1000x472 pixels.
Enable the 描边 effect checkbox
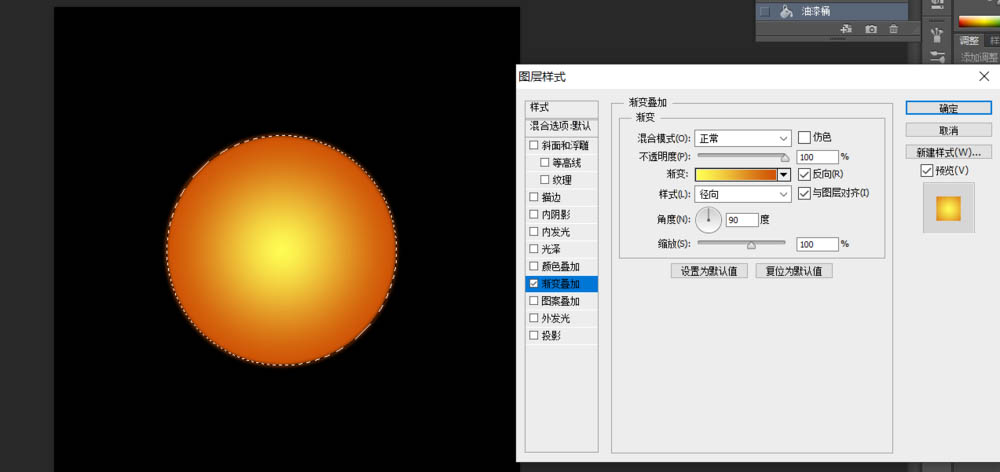[534, 197]
